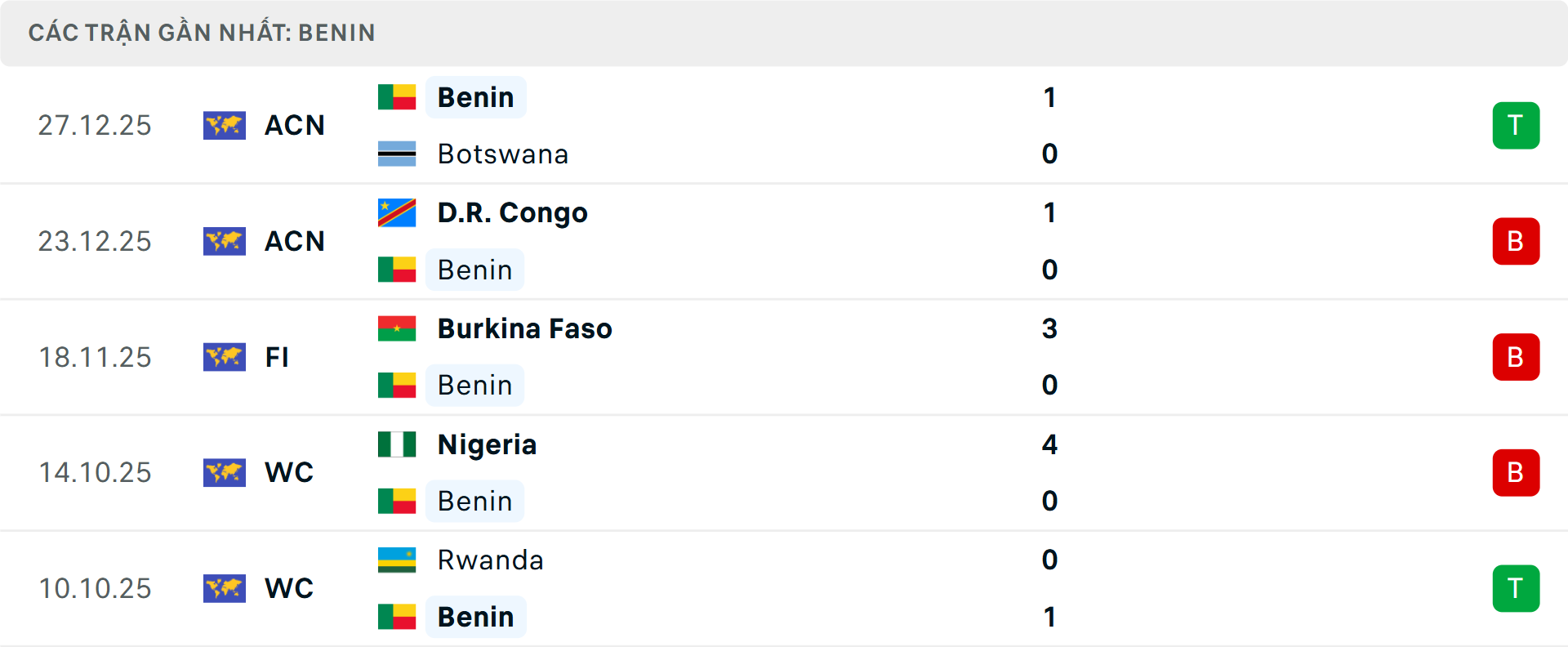Click the Rwanda flag icon

pos(397,560)
